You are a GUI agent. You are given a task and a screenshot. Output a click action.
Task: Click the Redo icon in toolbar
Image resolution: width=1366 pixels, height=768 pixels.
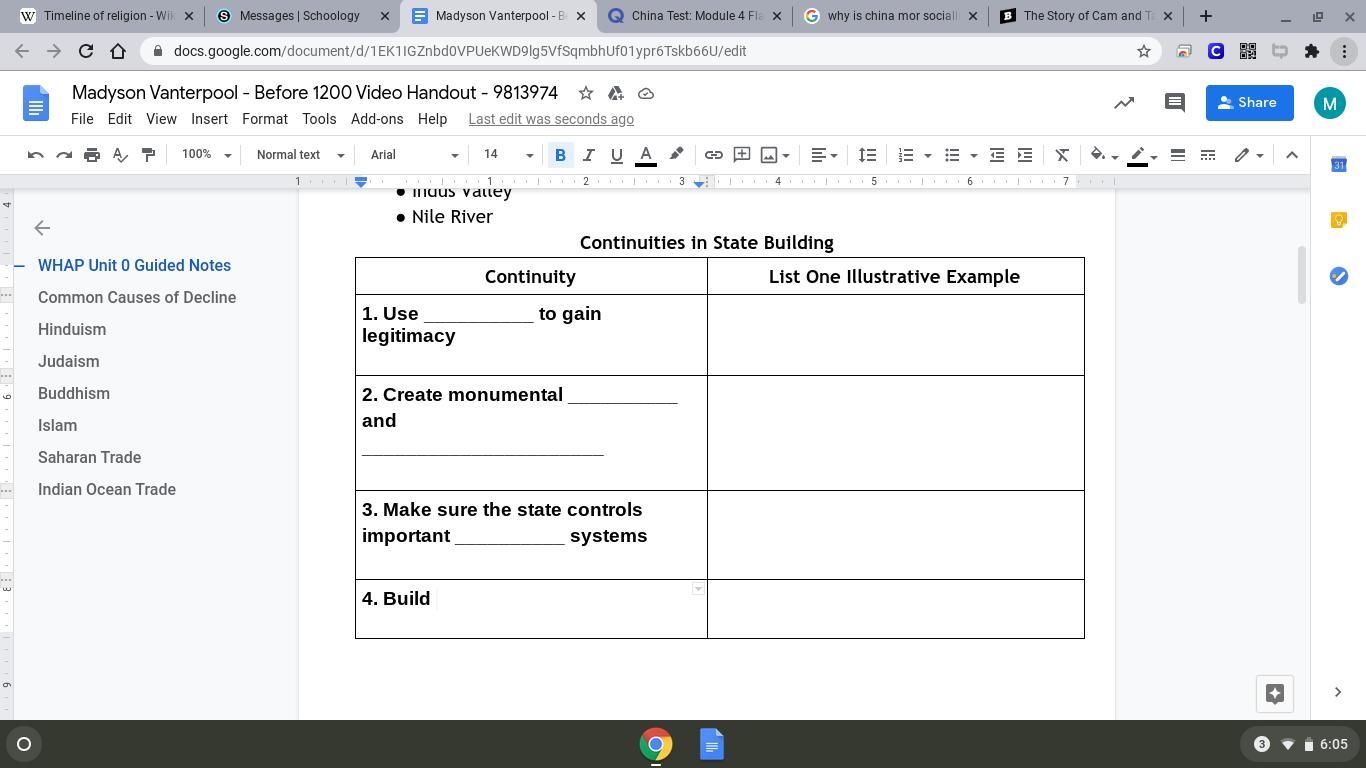point(64,155)
